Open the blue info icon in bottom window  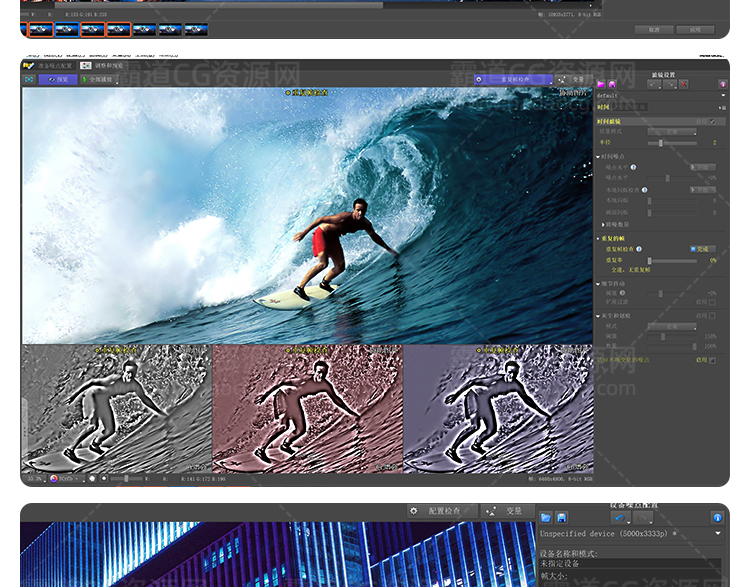[x=717, y=518]
